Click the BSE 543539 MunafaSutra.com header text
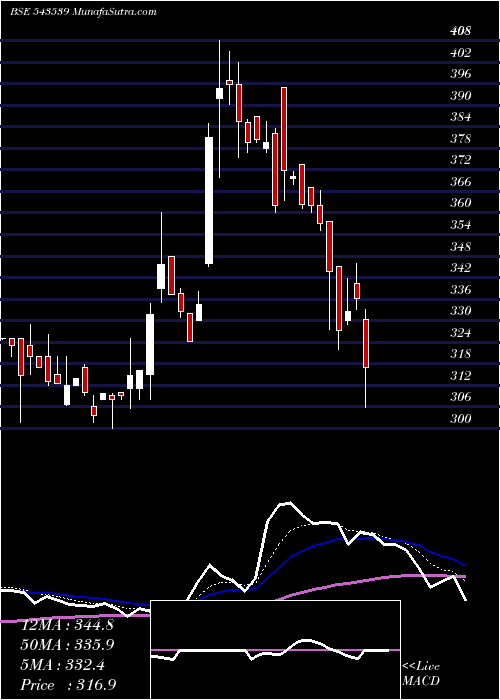The height and width of the screenshot is (700, 500). [x=83, y=12]
